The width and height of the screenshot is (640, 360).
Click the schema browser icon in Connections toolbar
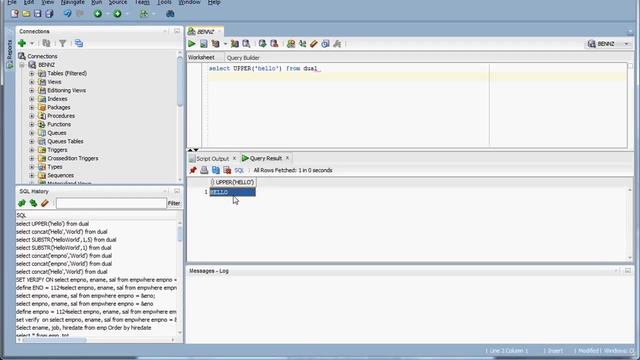[x=79, y=43]
